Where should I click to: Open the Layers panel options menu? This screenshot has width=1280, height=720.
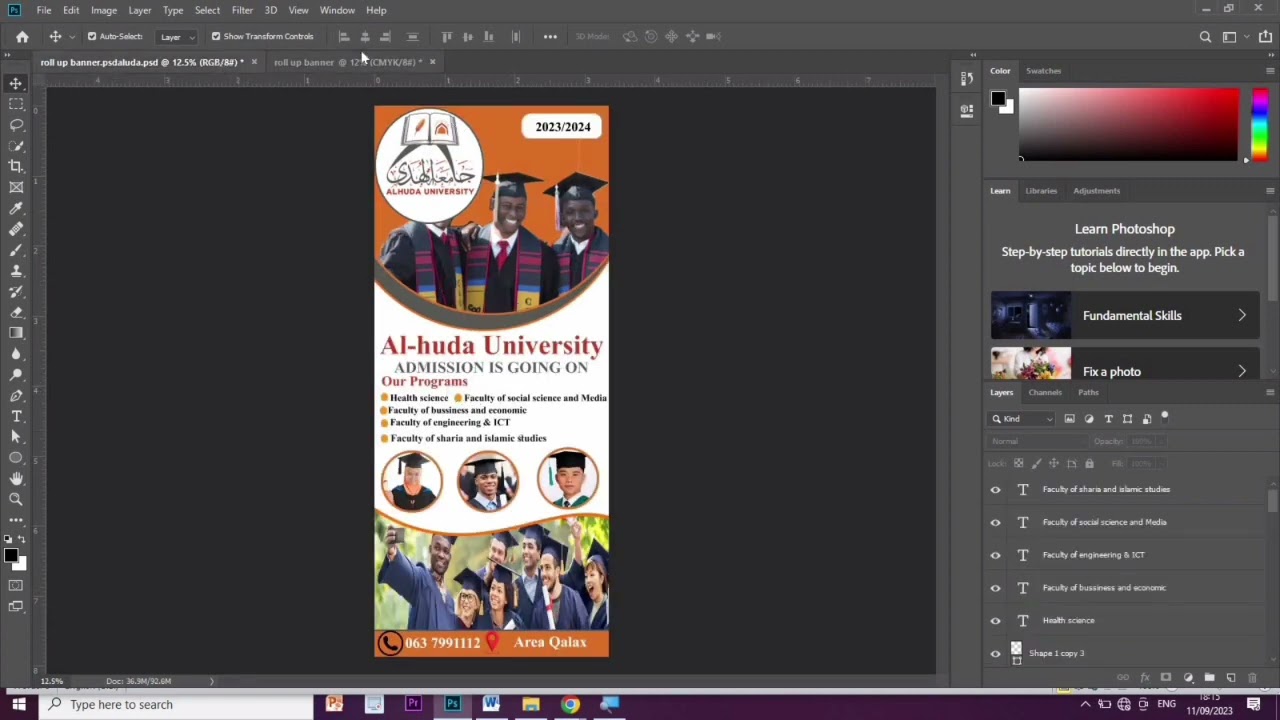point(1270,393)
